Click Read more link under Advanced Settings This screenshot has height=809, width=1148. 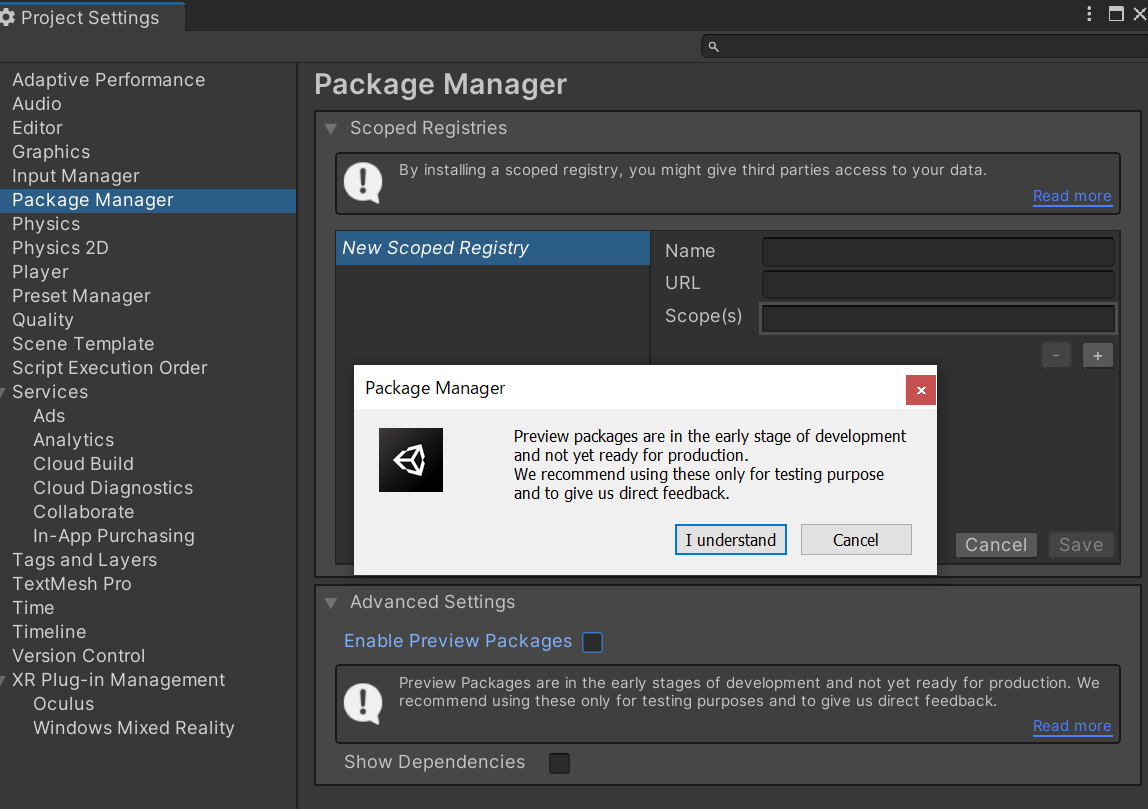point(1072,726)
